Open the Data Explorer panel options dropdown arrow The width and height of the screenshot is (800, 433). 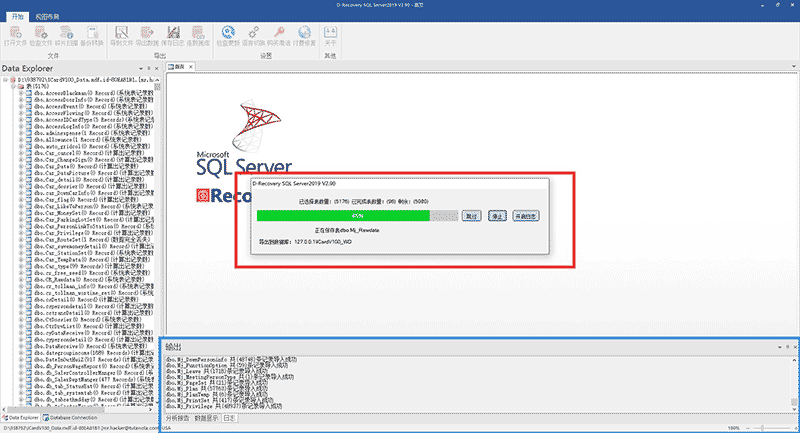click(x=141, y=68)
